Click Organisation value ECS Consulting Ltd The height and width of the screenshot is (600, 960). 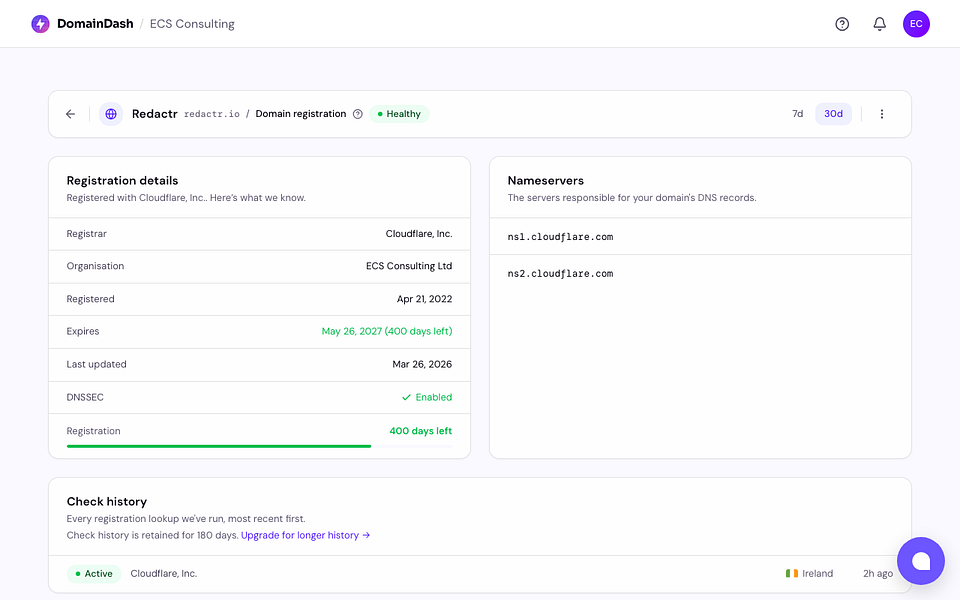click(x=409, y=266)
